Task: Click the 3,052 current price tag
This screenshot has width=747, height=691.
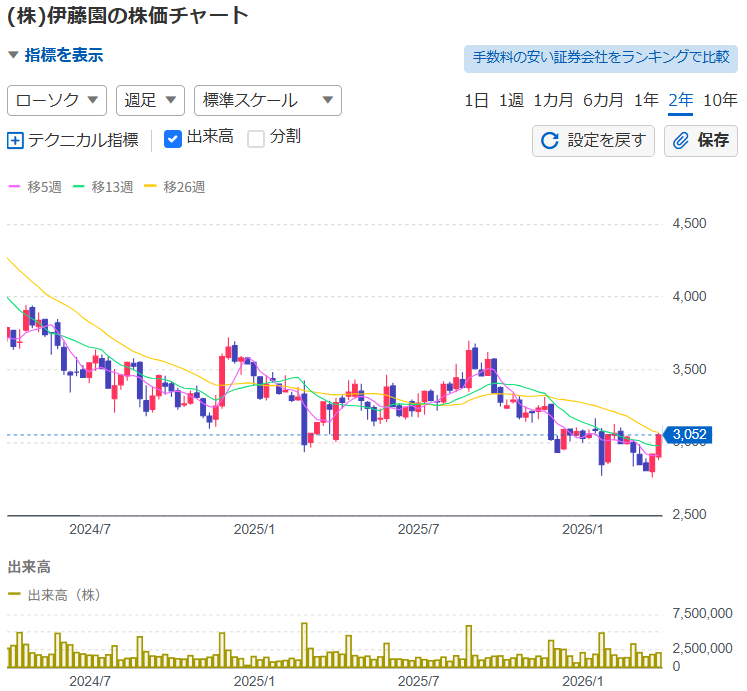Action: coord(689,434)
